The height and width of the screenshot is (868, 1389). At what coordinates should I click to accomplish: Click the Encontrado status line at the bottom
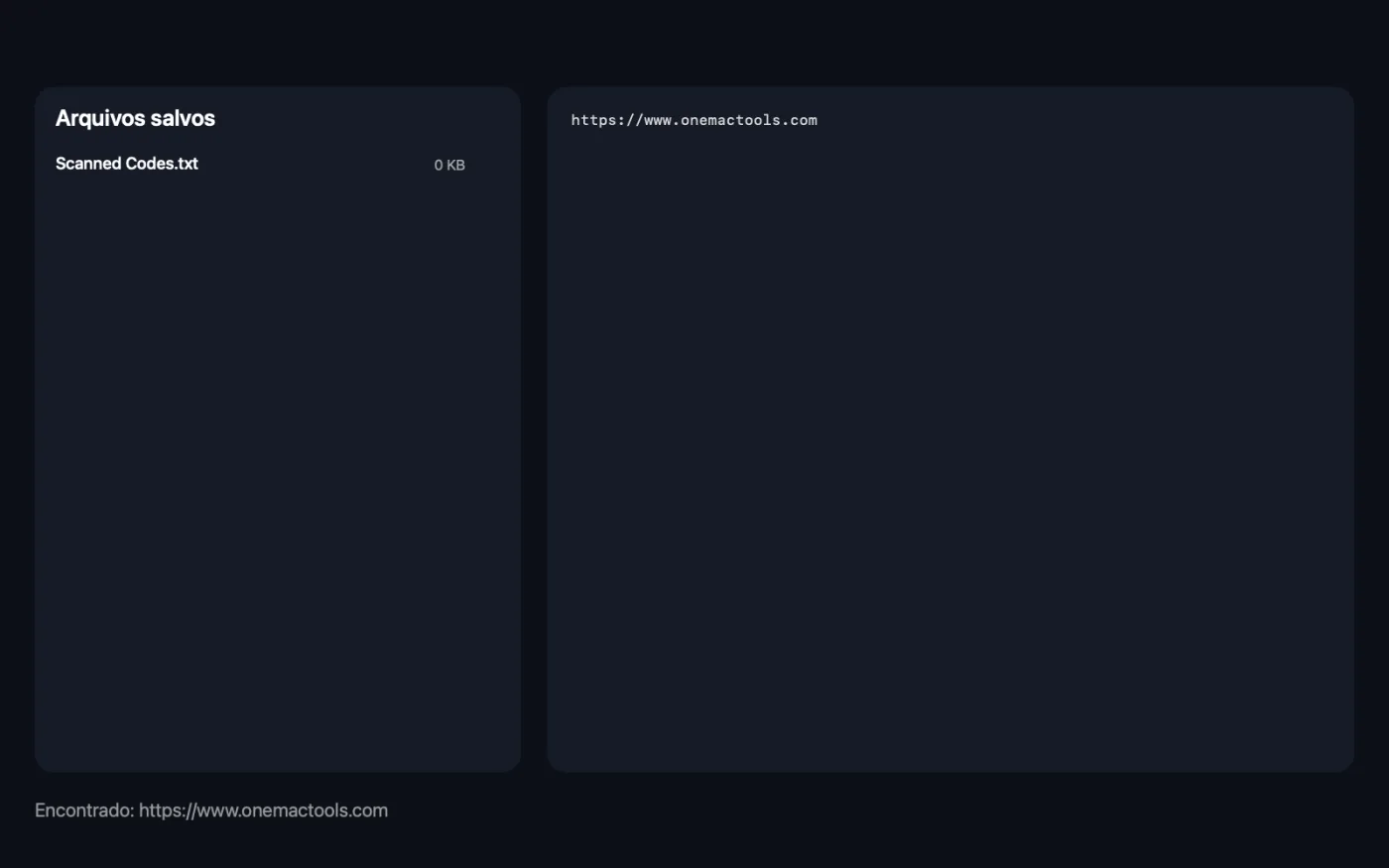click(211, 810)
